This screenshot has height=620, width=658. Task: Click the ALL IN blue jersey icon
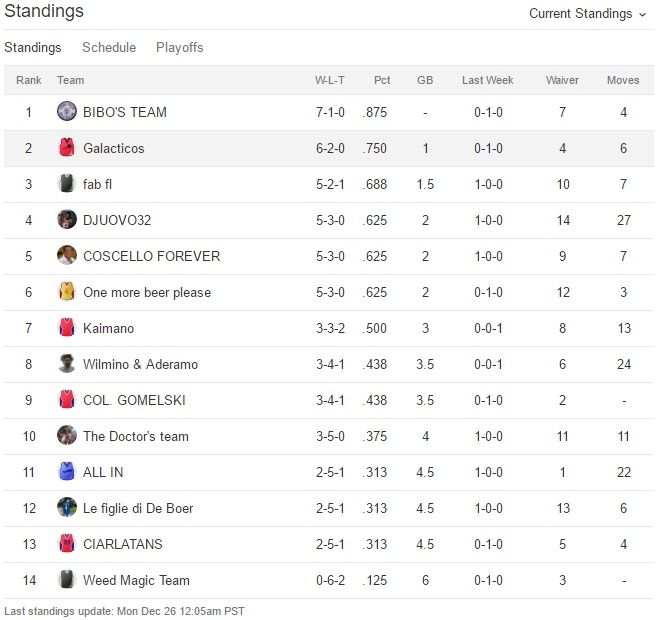[x=67, y=472]
